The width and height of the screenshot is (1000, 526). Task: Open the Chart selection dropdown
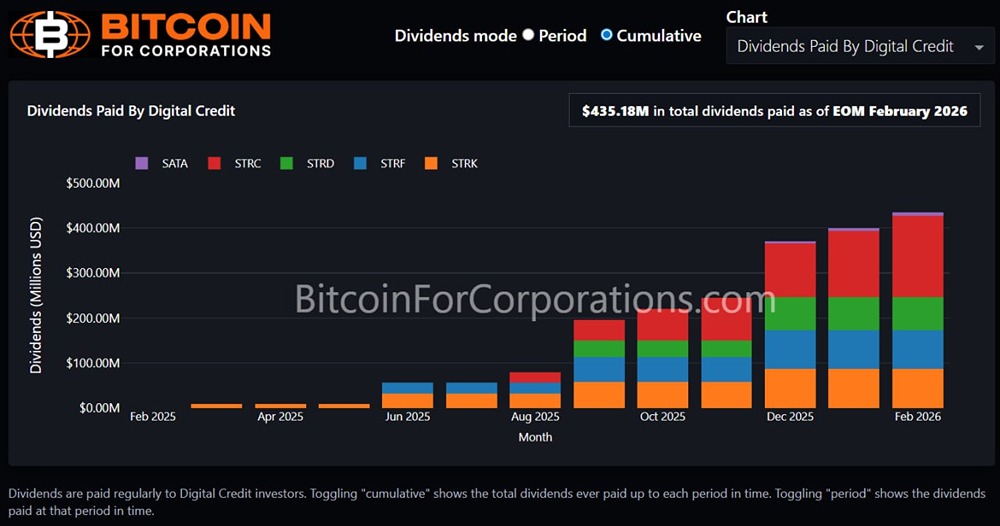coord(858,46)
